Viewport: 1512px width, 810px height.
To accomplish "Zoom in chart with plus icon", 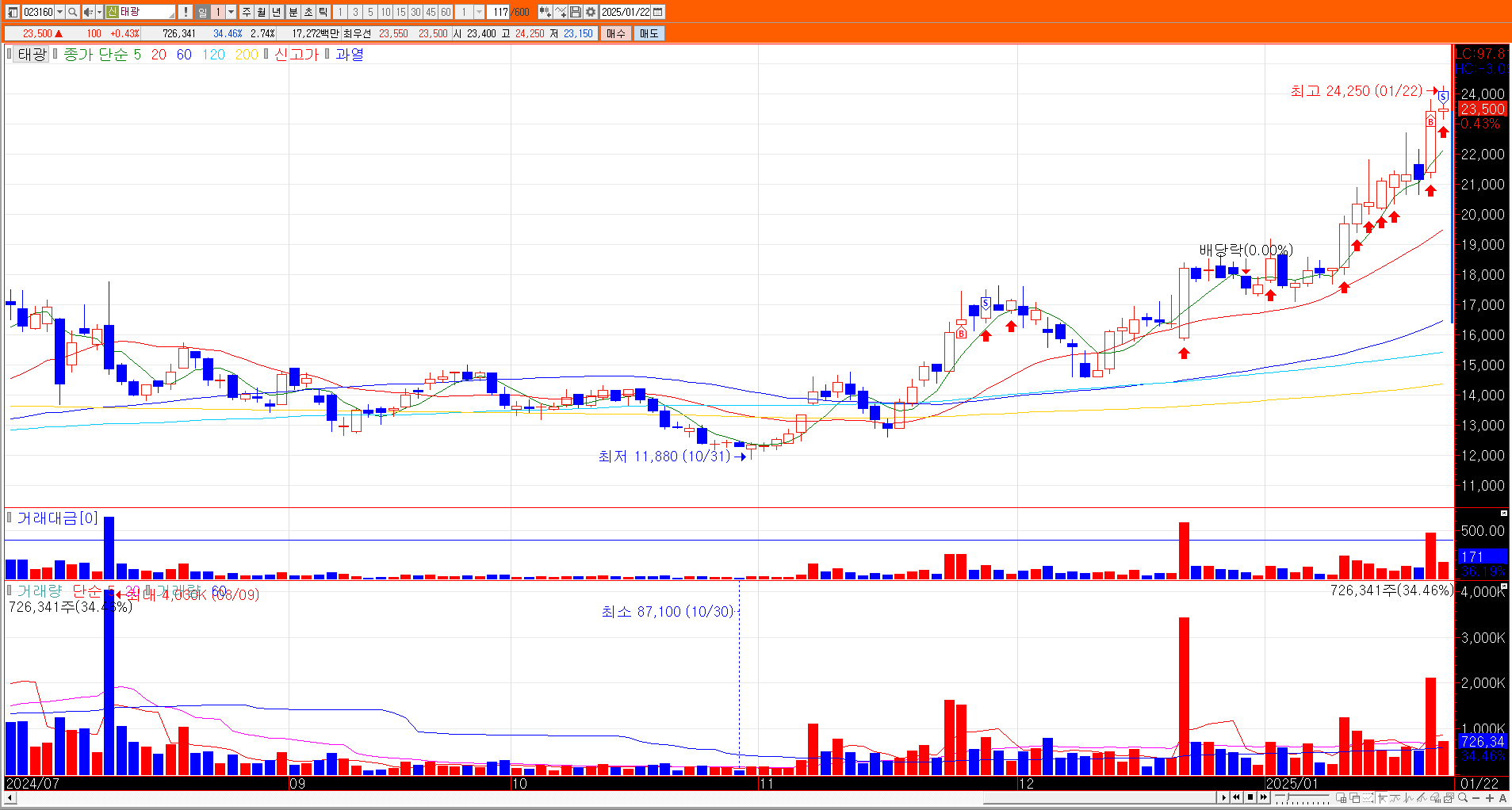I will [x=1490, y=798].
